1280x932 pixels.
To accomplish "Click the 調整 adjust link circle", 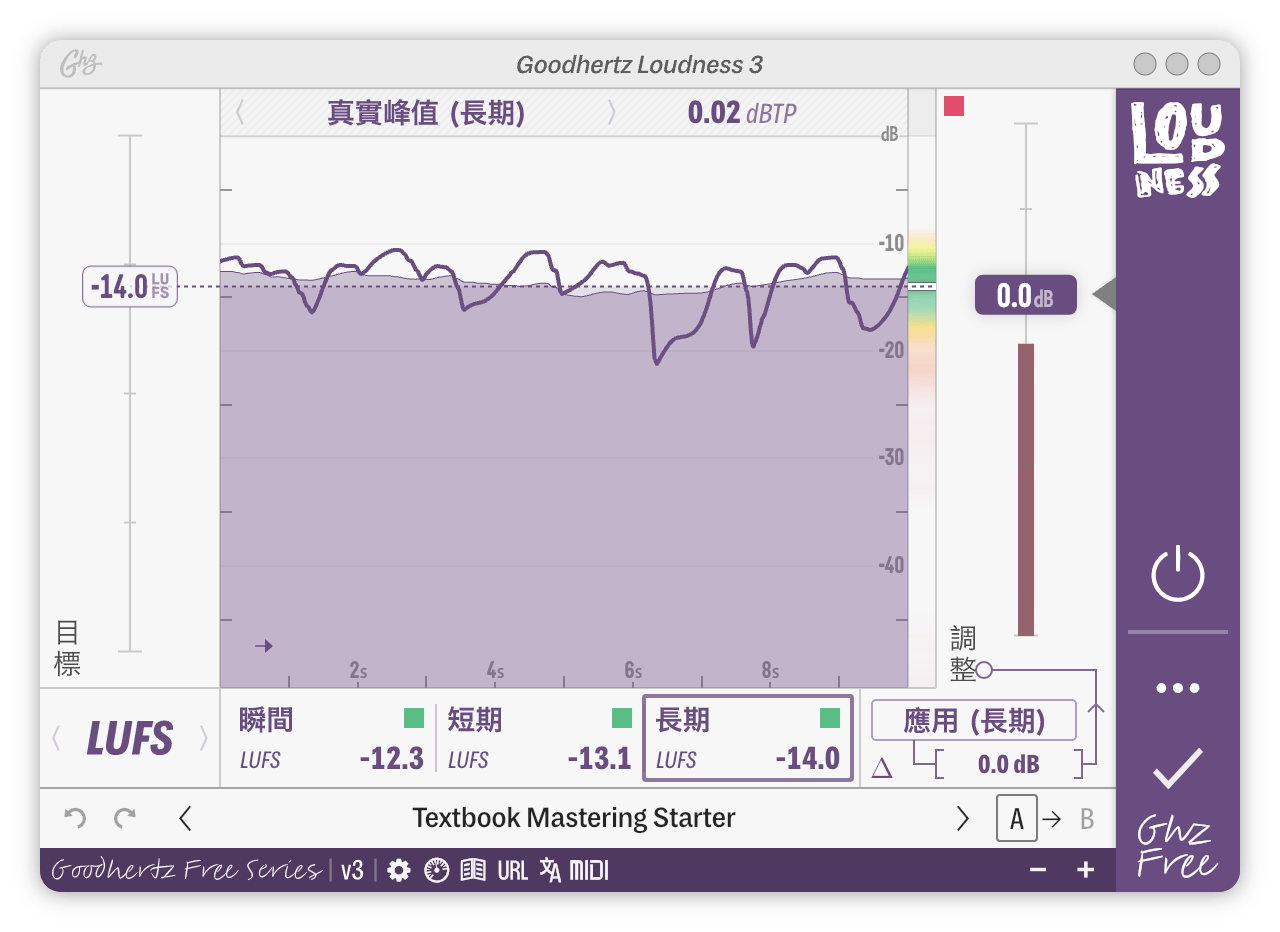I will [984, 669].
